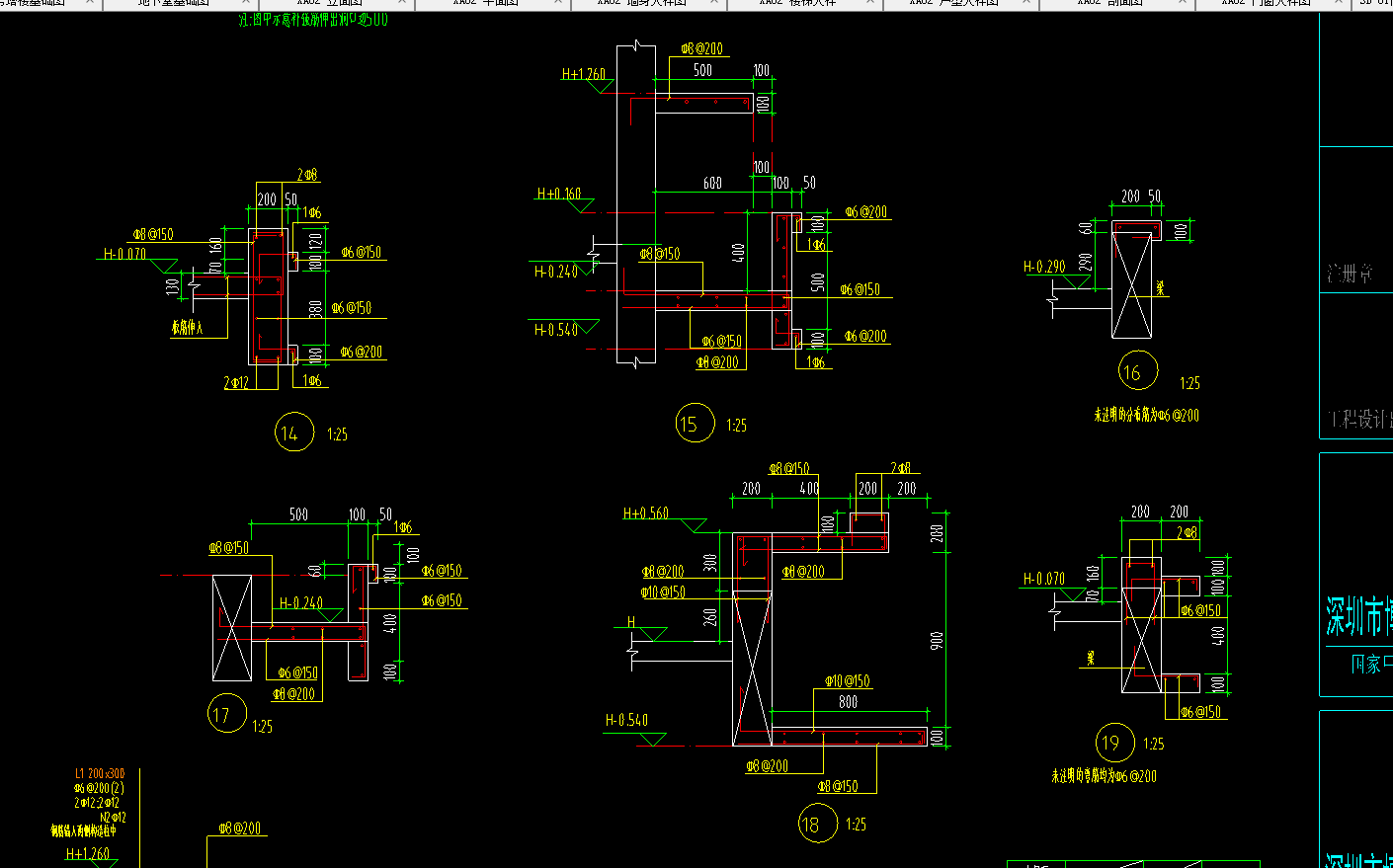Click the 注册章 text in title block
1393x868 pixels.
(1351, 274)
